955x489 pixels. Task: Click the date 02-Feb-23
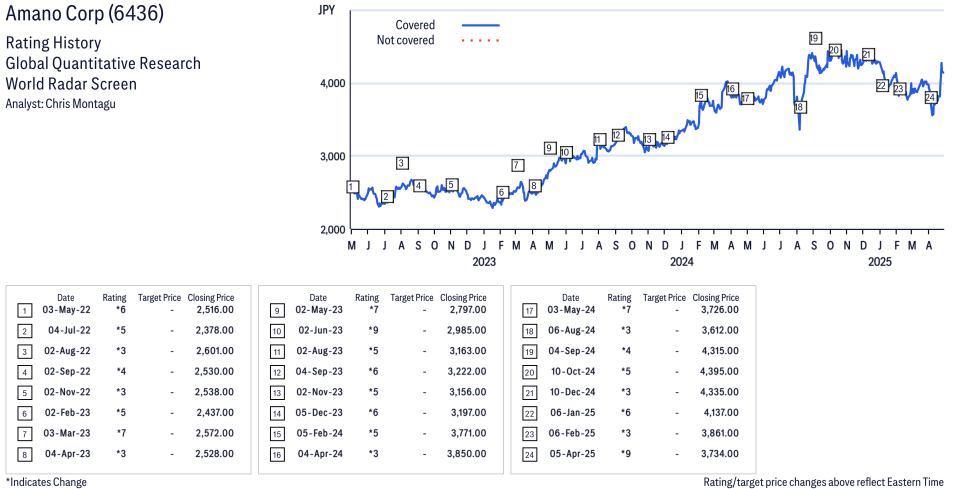(68, 413)
